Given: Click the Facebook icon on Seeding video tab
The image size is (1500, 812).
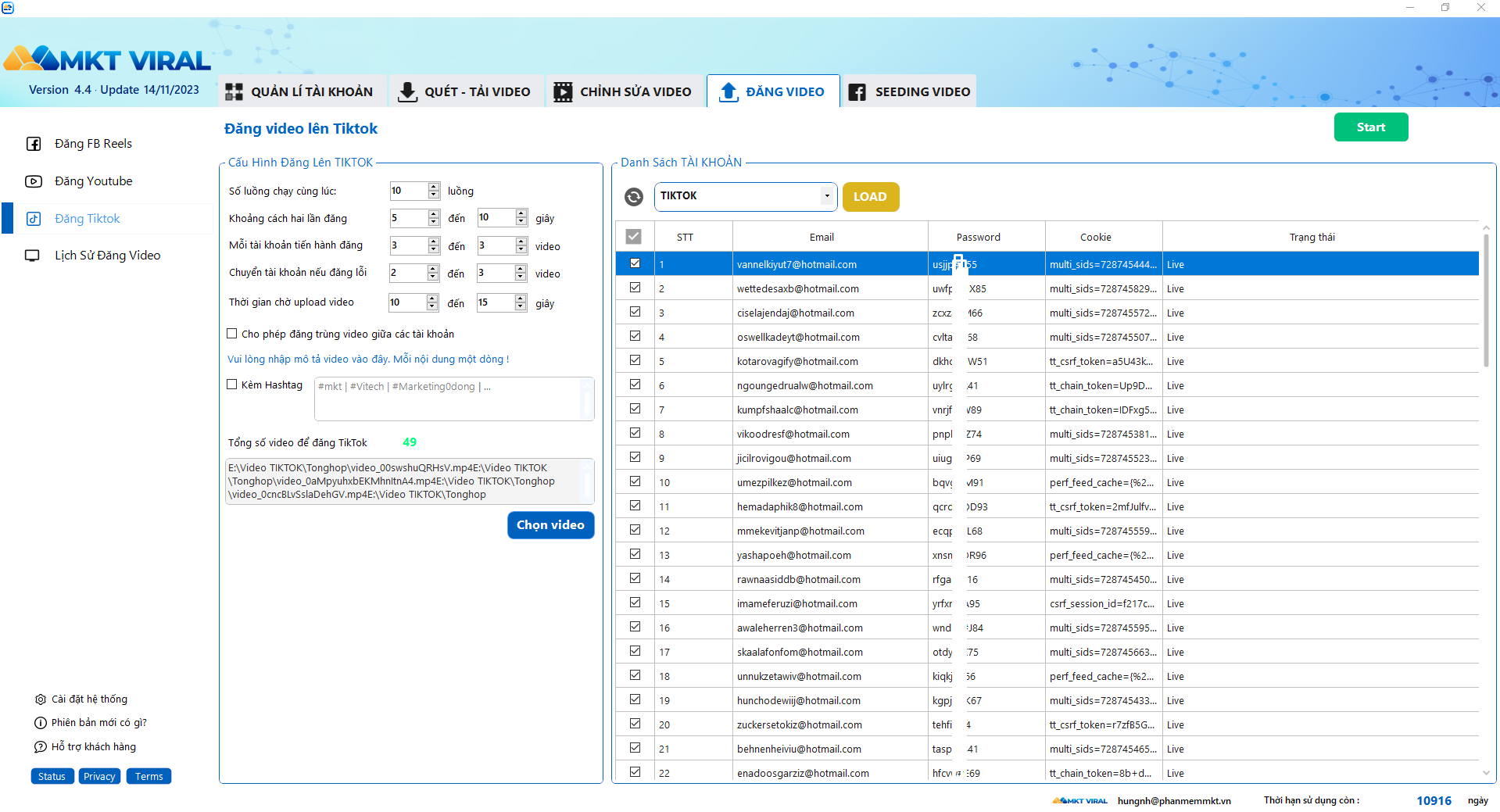Looking at the screenshot, I should point(857,92).
